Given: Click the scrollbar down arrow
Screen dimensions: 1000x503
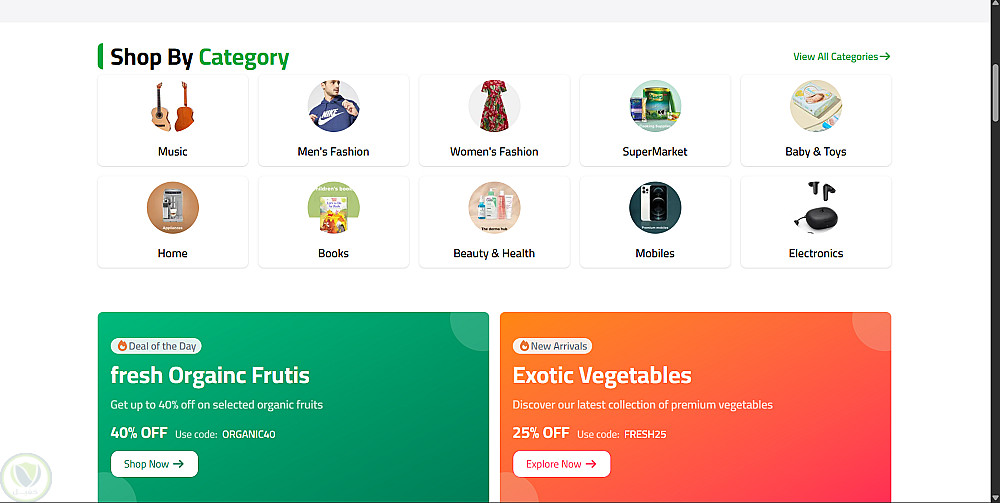Looking at the screenshot, I should 995,497.
